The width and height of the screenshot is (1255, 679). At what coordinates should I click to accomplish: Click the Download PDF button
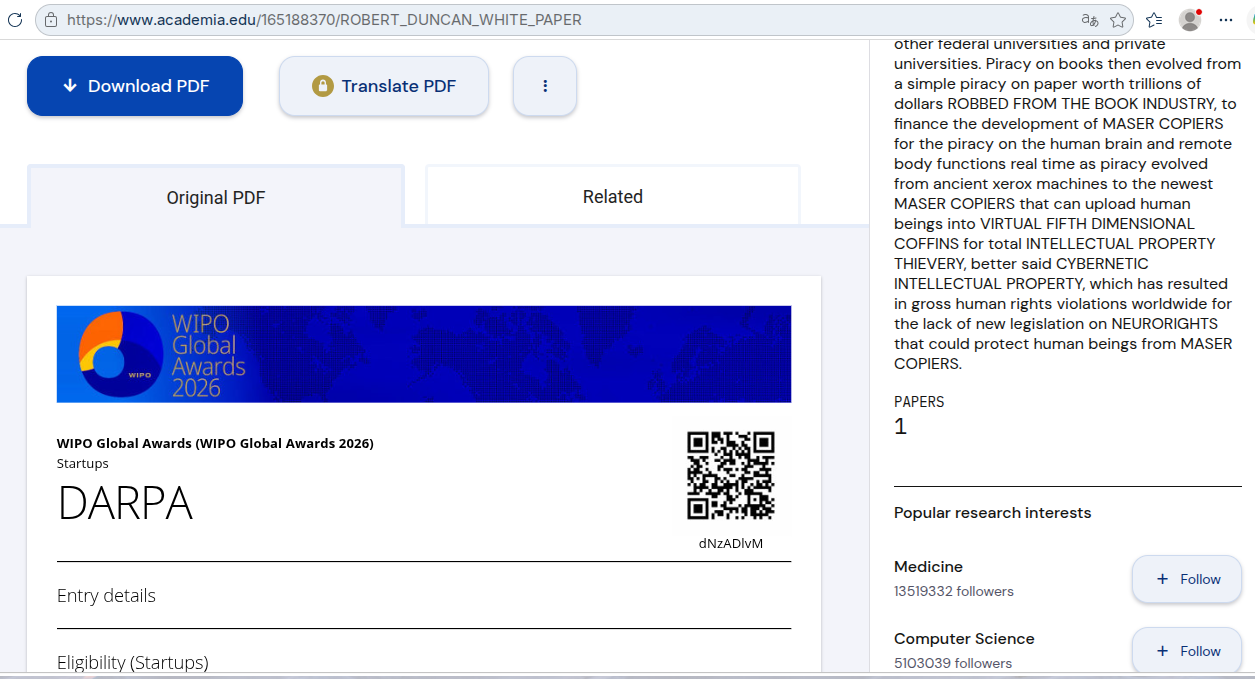(135, 86)
